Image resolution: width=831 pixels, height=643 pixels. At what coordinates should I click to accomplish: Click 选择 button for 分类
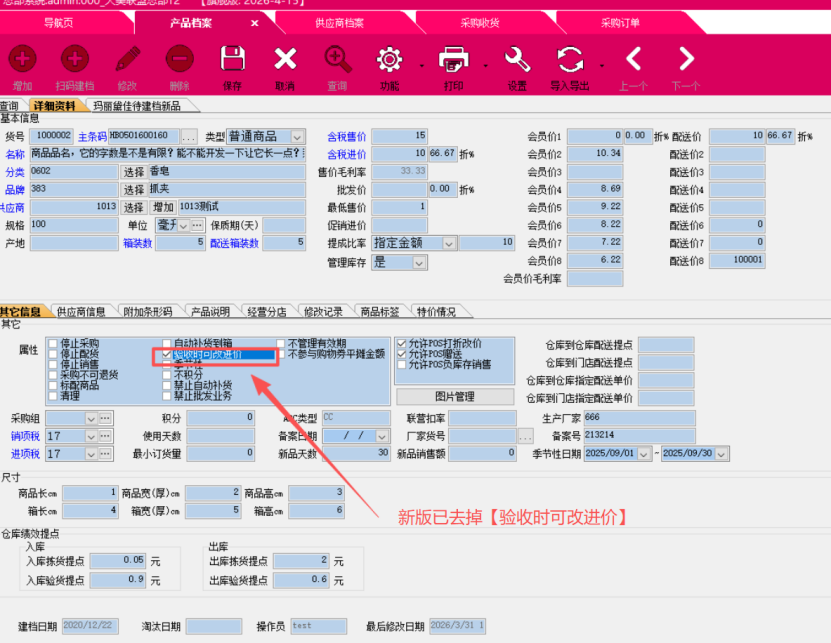pyautogui.click(x=134, y=172)
